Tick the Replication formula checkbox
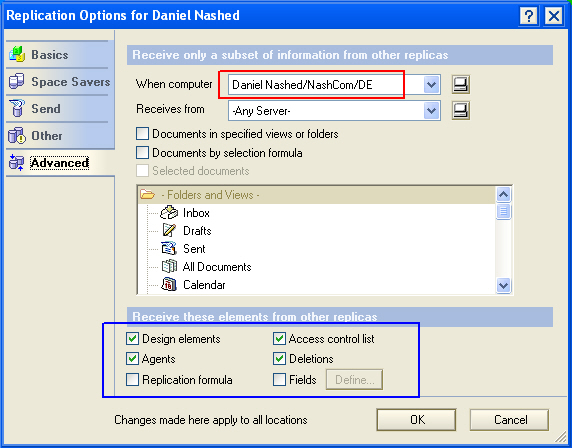 132,379
